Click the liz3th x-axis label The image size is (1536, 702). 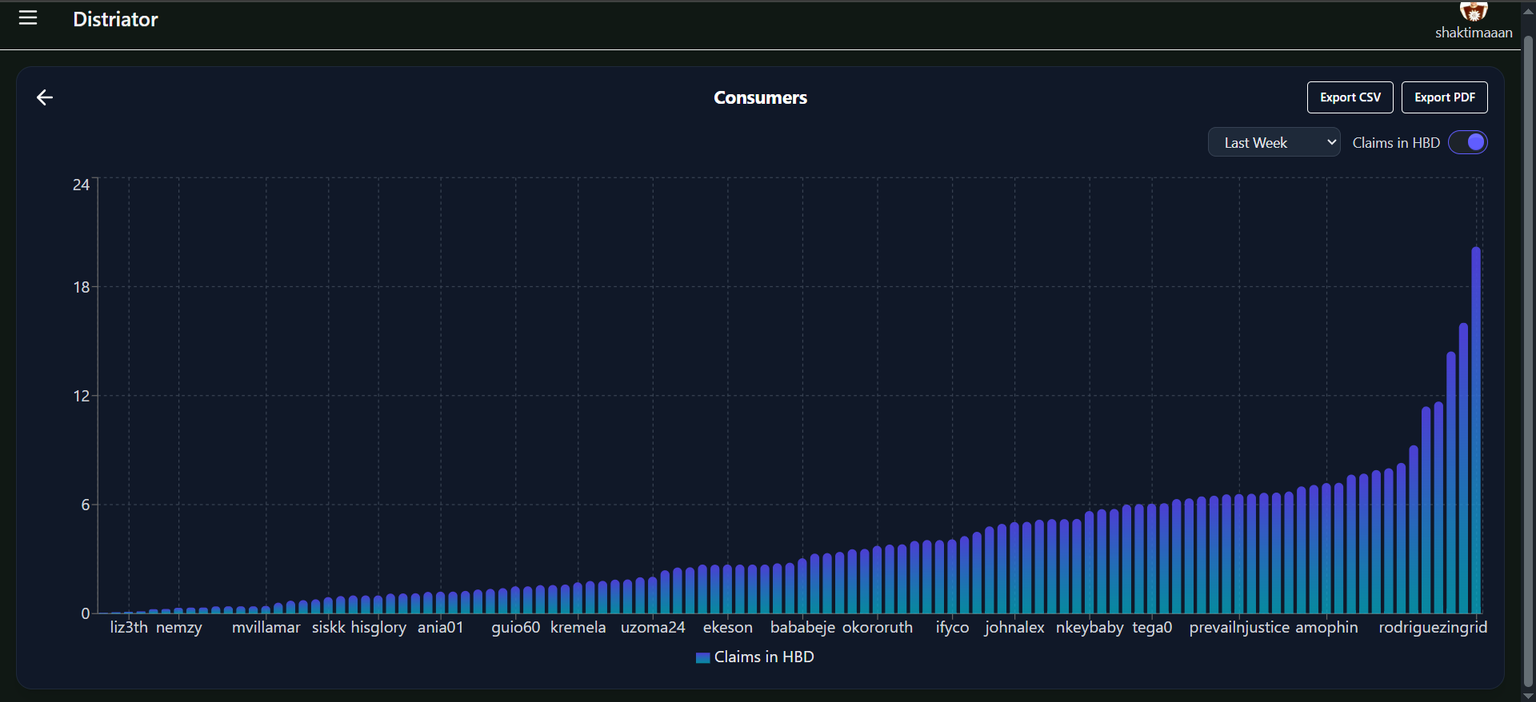pyautogui.click(x=129, y=628)
